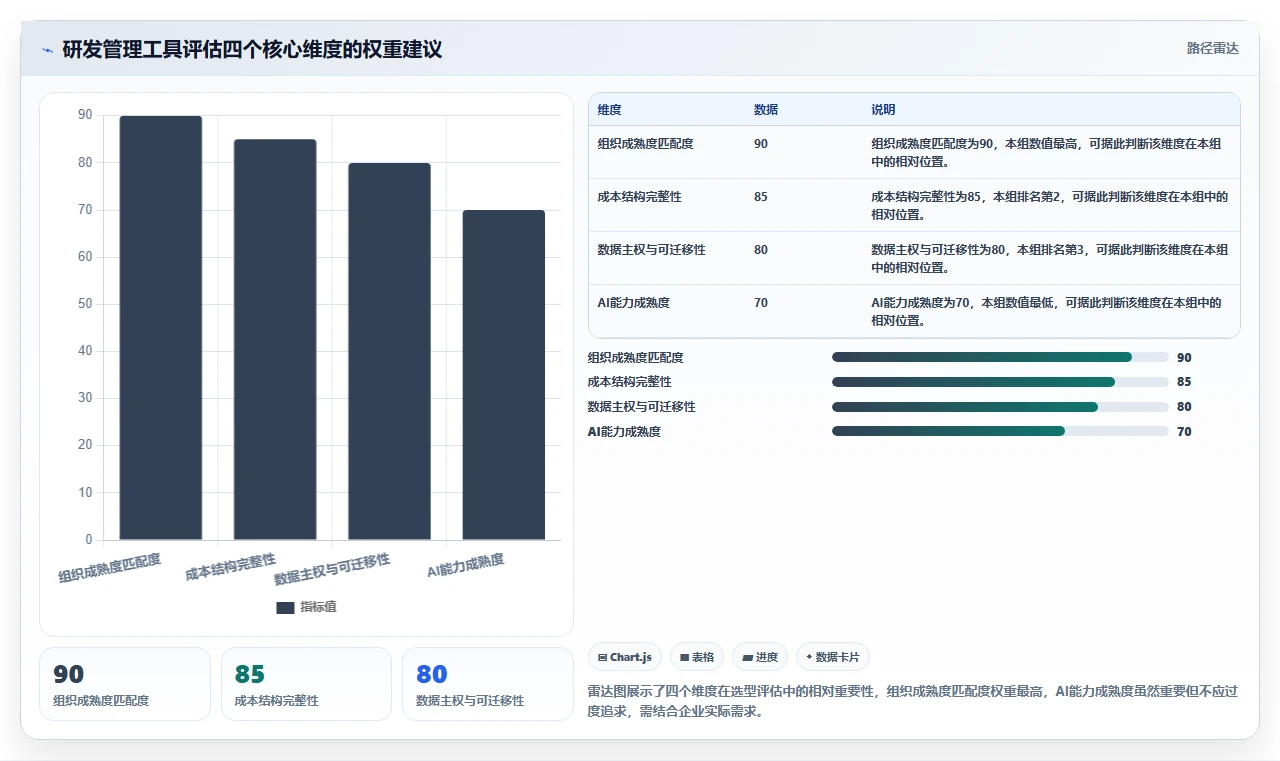Click the 指标值 legend color swatch
This screenshot has width=1280, height=761.
(285, 607)
